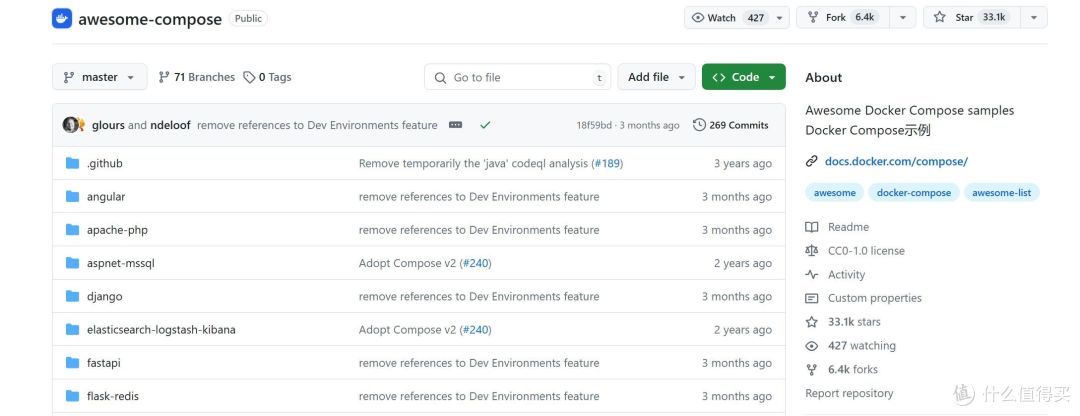Screen dimensions: 1080x416
Task: Open the 269 Commits history link
Action: 731,125
